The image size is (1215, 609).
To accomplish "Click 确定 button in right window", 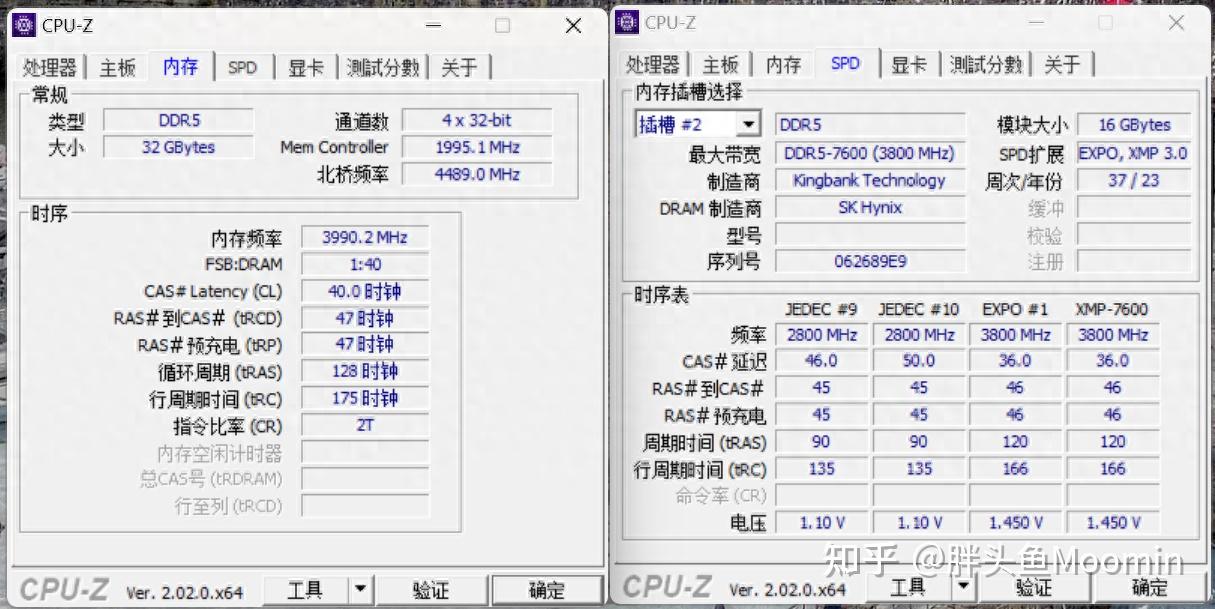I will point(1150,587).
